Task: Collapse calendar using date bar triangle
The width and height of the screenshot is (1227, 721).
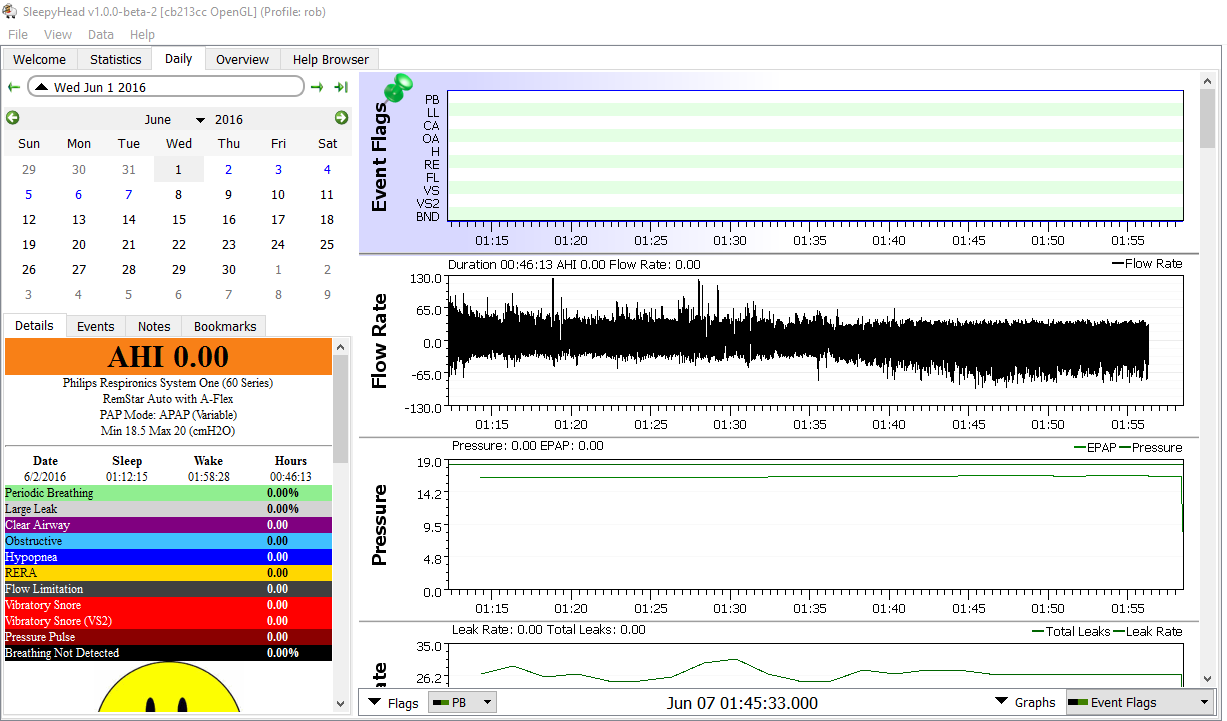Action: pos(41,87)
